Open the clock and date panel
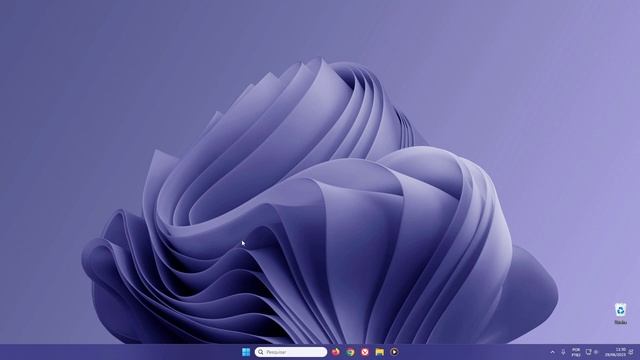This screenshot has height=360, width=640. pos(615,352)
